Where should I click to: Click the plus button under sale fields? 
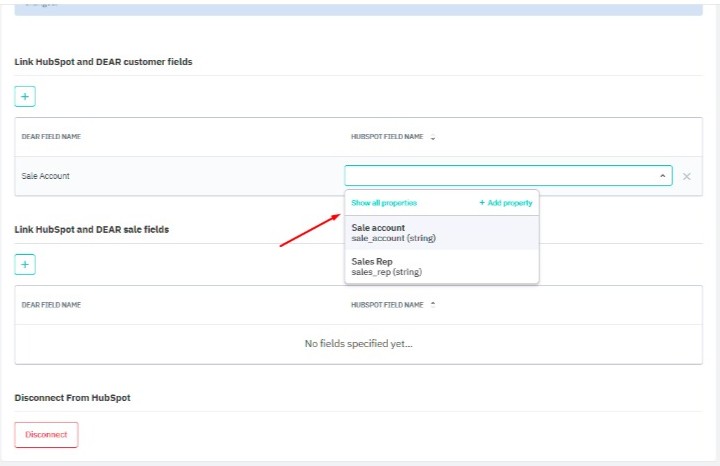[x=25, y=264]
